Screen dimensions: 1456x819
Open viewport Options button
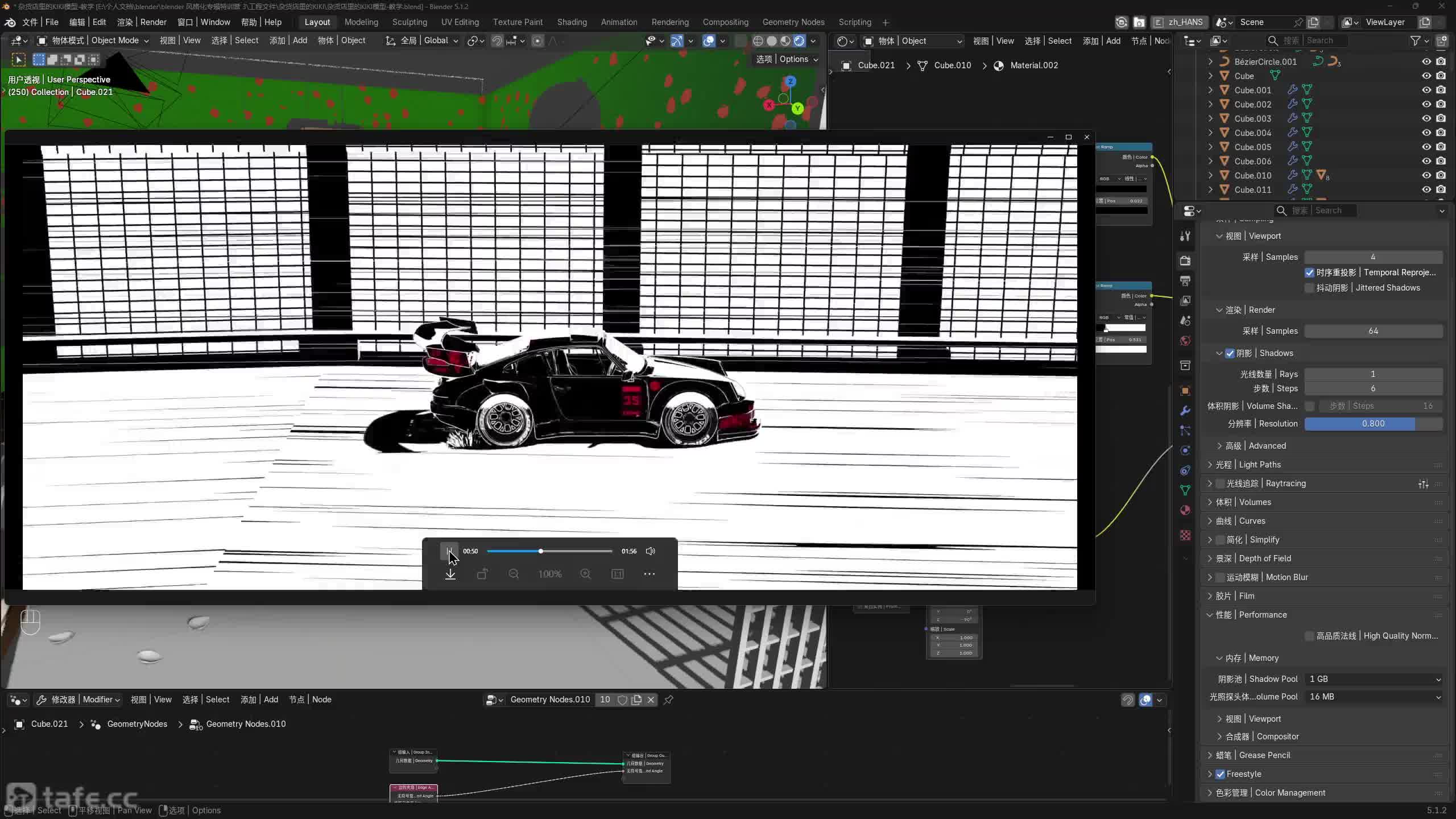click(x=787, y=59)
